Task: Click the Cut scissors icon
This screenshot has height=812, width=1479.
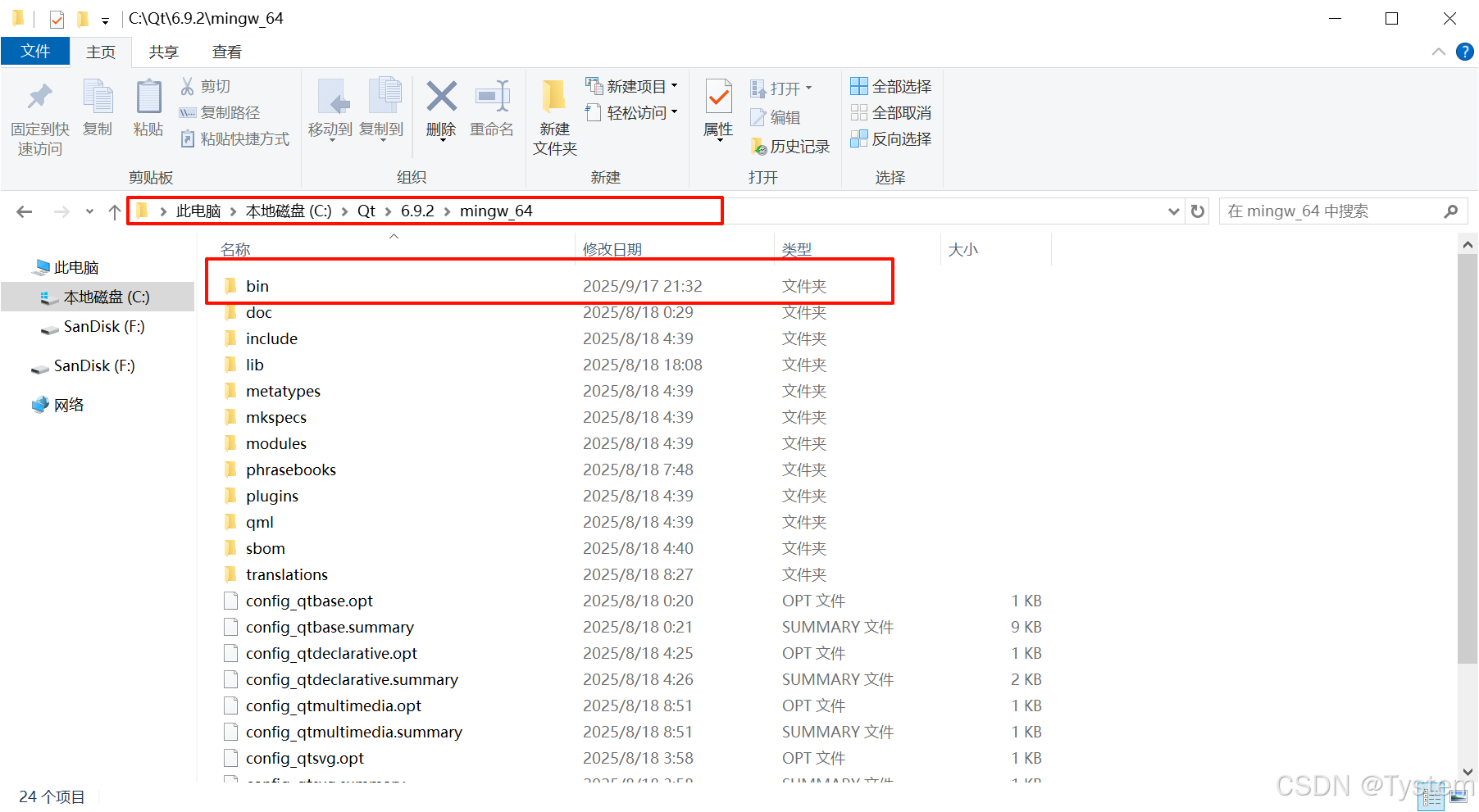Action: [188, 86]
